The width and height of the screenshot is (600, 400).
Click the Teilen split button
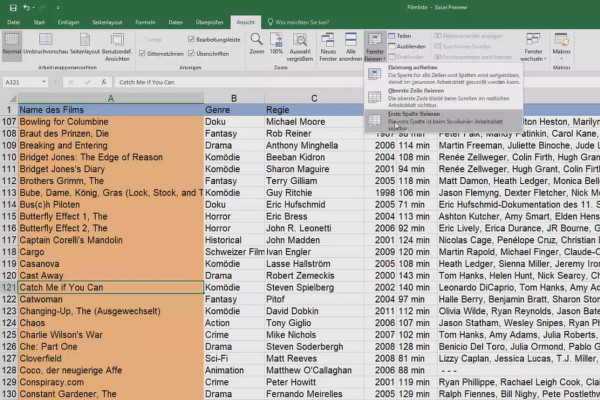click(402, 35)
